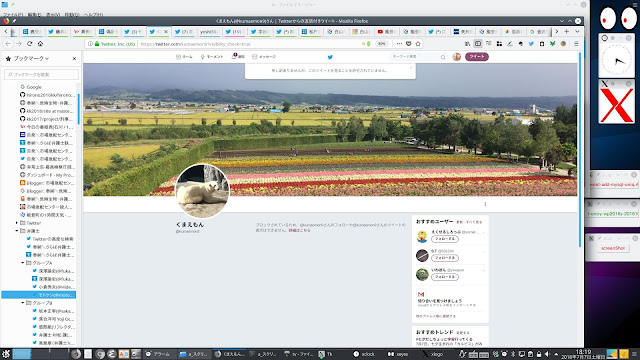640x360 pixels.
Task: Collapse the 弁護士 bookmark folder
Action: pyautogui.click(x=17, y=231)
